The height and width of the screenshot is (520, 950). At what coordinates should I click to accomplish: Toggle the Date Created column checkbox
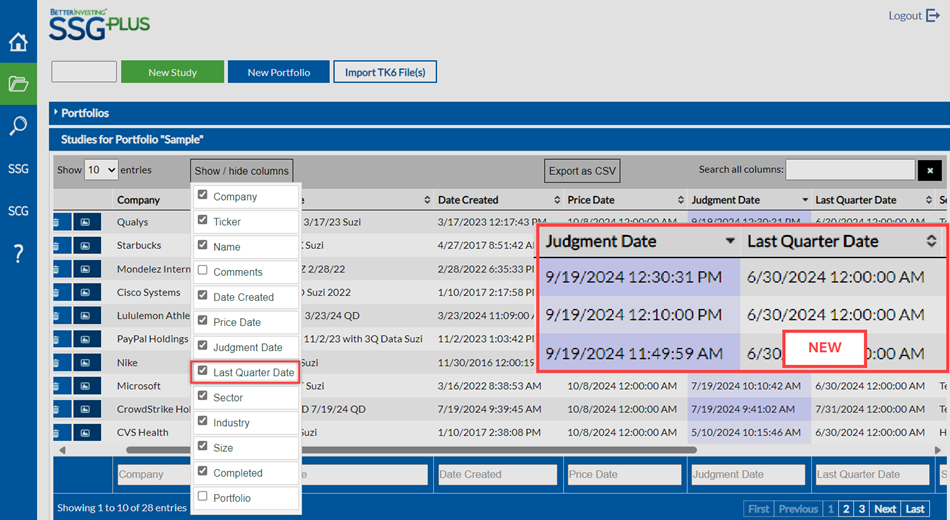[202, 296]
